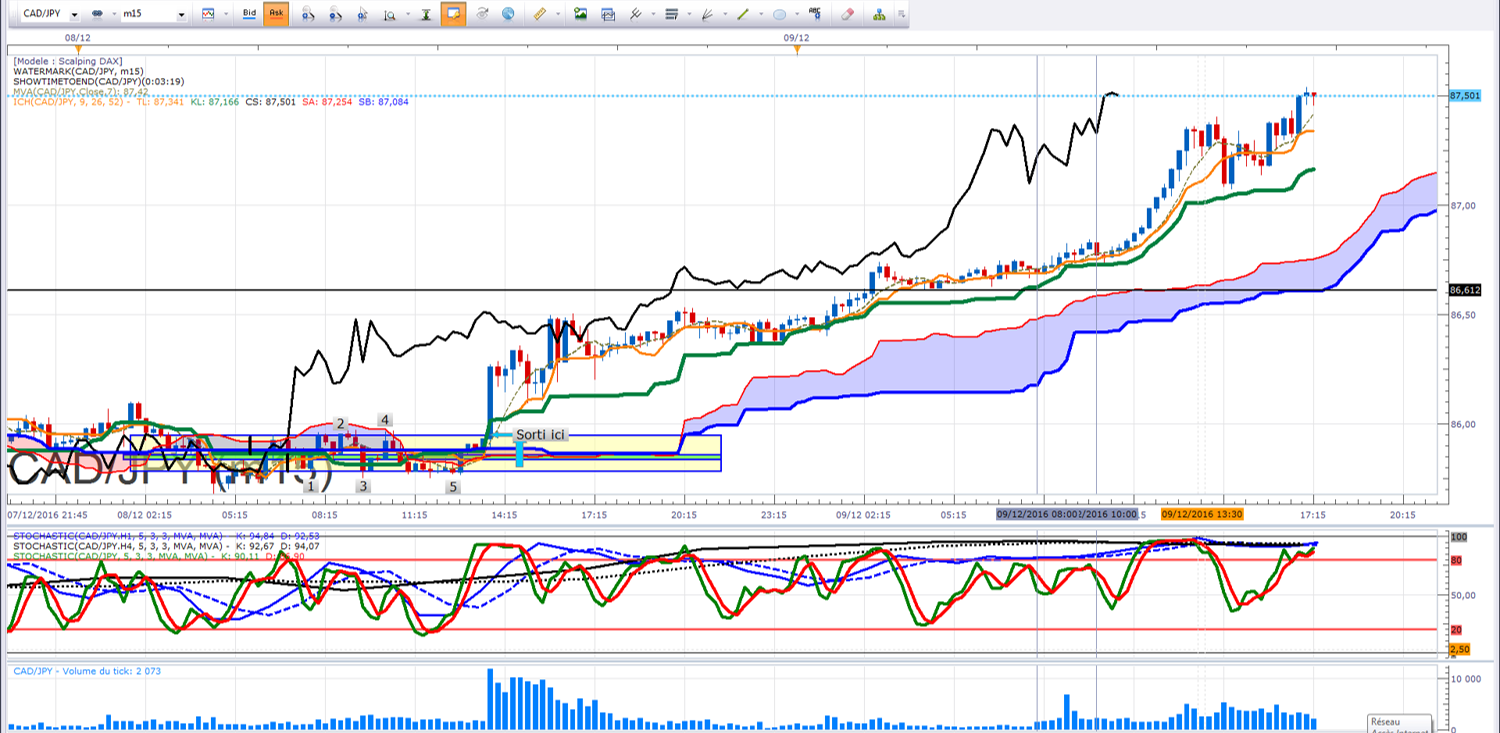This screenshot has height=733, width=1500.
Task: Select the ruler measurement tool
Action: 540,14
